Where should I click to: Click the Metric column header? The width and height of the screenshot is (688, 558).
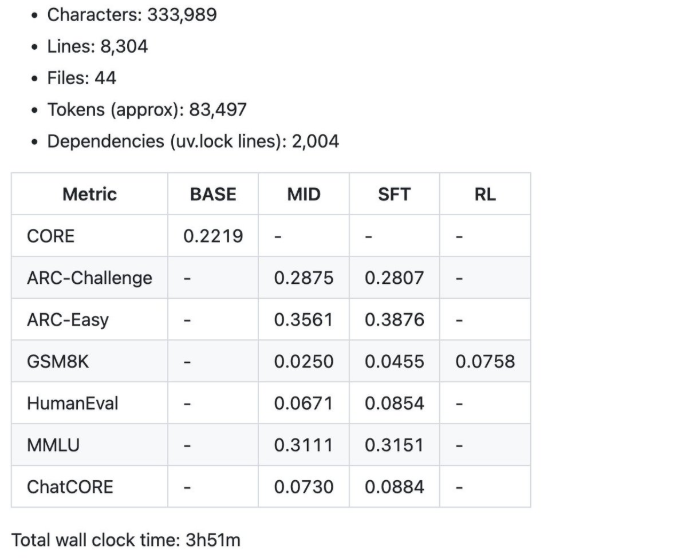pos(90,194)
